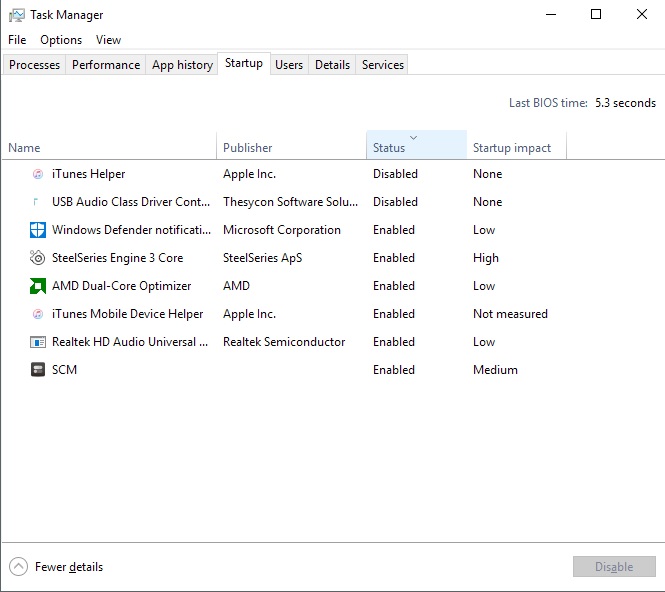Select the iTunes Helper row name
665x592 pixels.
point(89,174)
